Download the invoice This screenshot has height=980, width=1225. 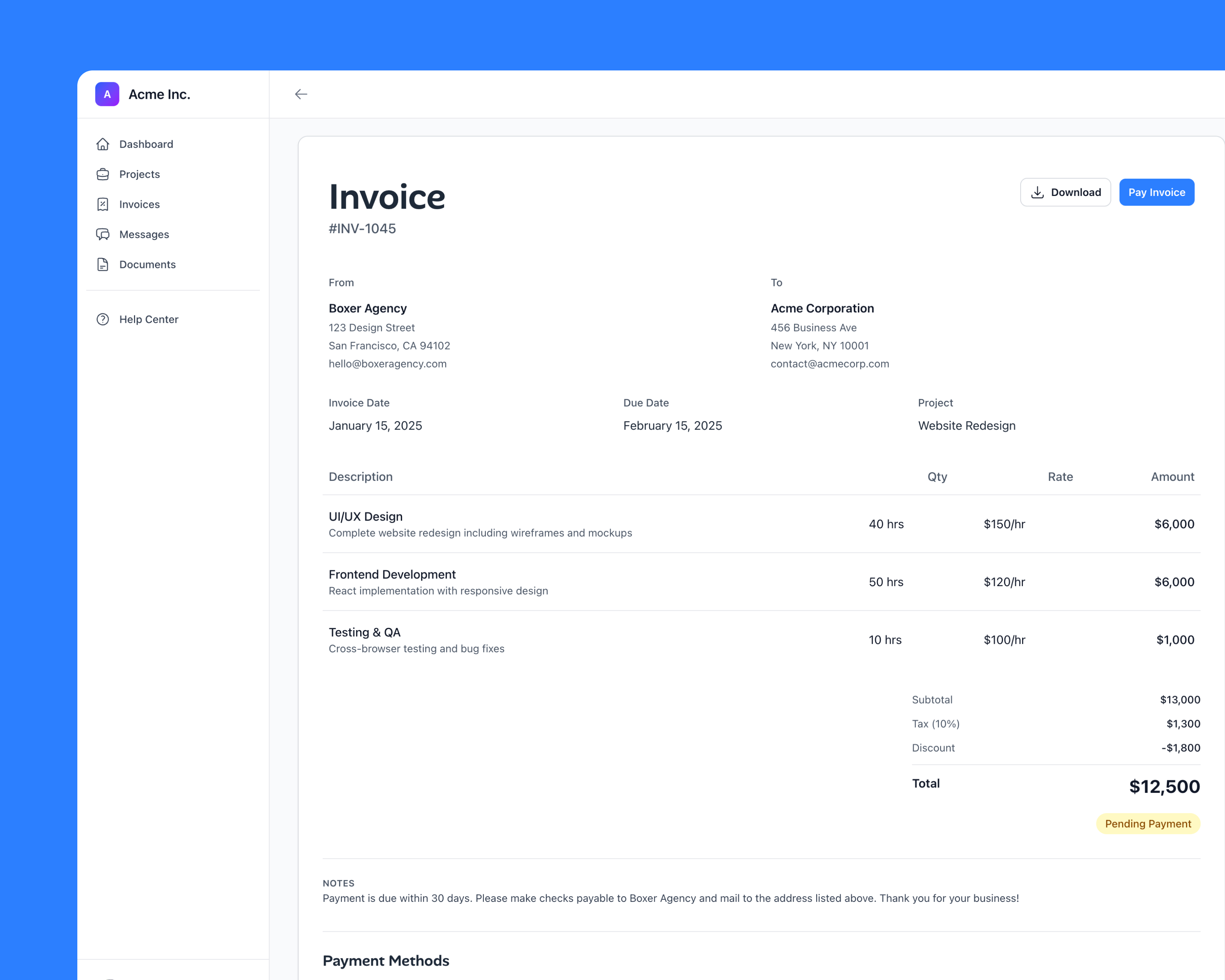(x=1065, y=193)
